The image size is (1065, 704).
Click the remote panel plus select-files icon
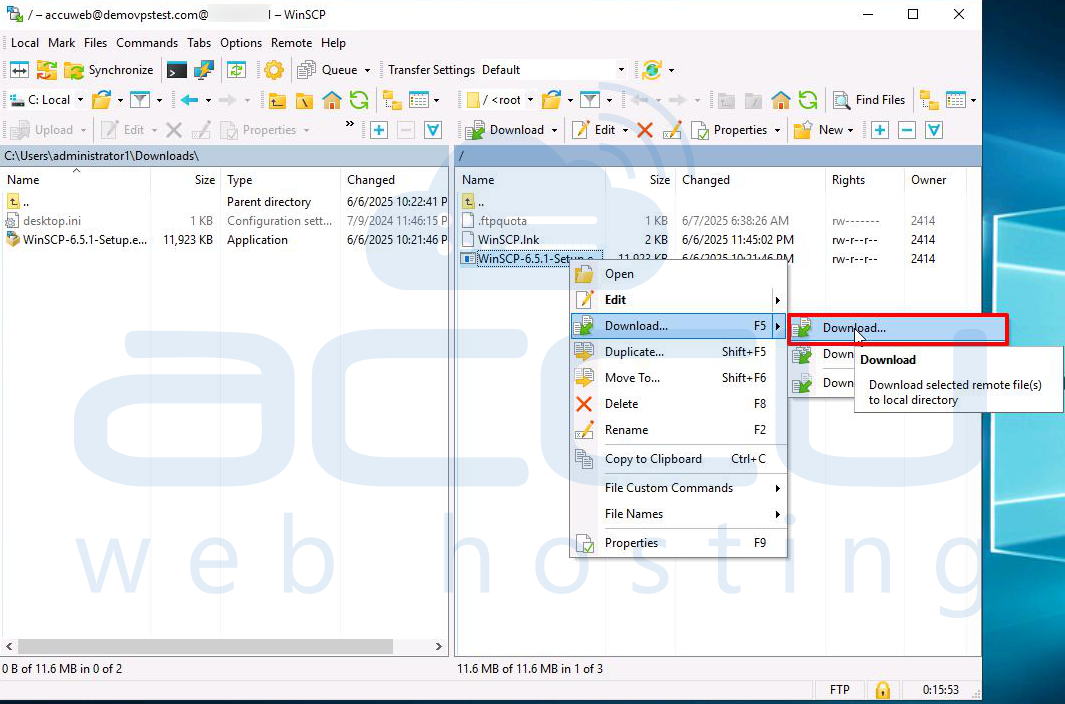pos(880,130)
